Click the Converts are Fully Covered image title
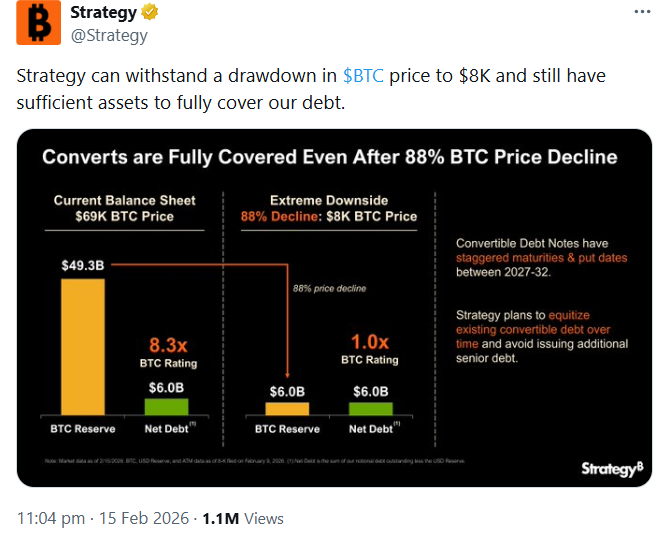 (329, 157)
